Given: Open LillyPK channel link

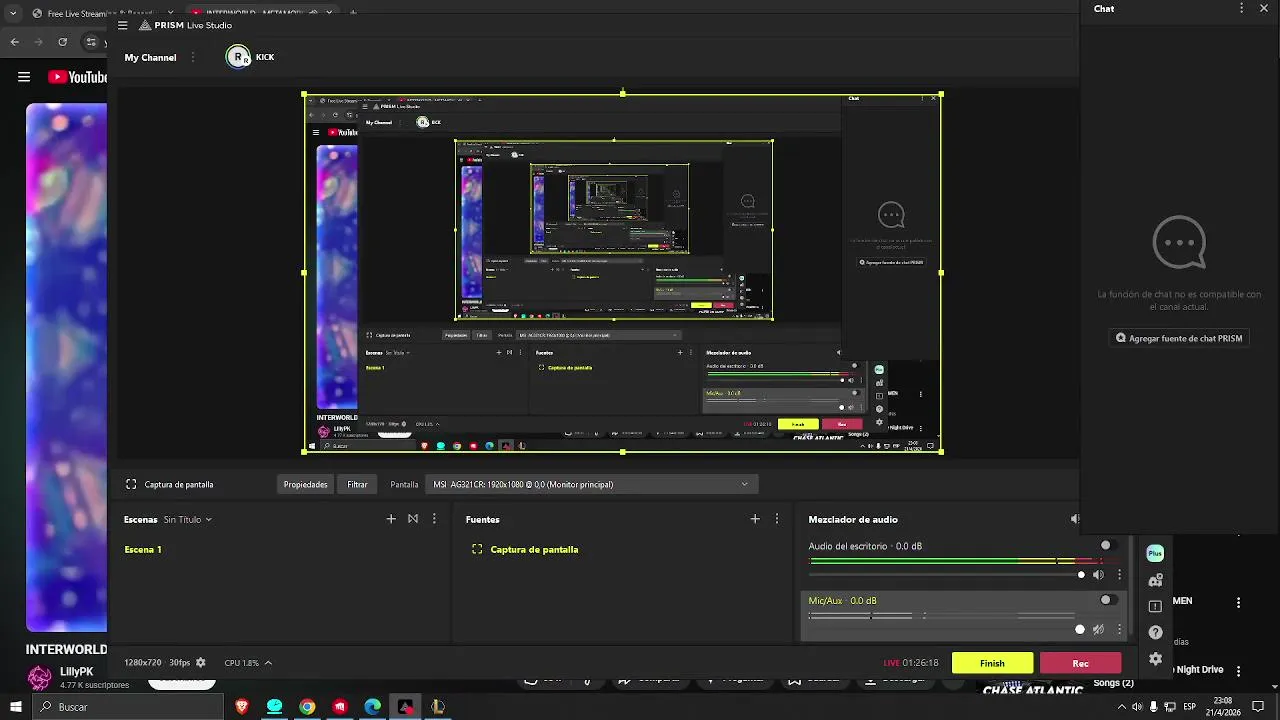Looking at the screenshot, I should tap(76, 672).
